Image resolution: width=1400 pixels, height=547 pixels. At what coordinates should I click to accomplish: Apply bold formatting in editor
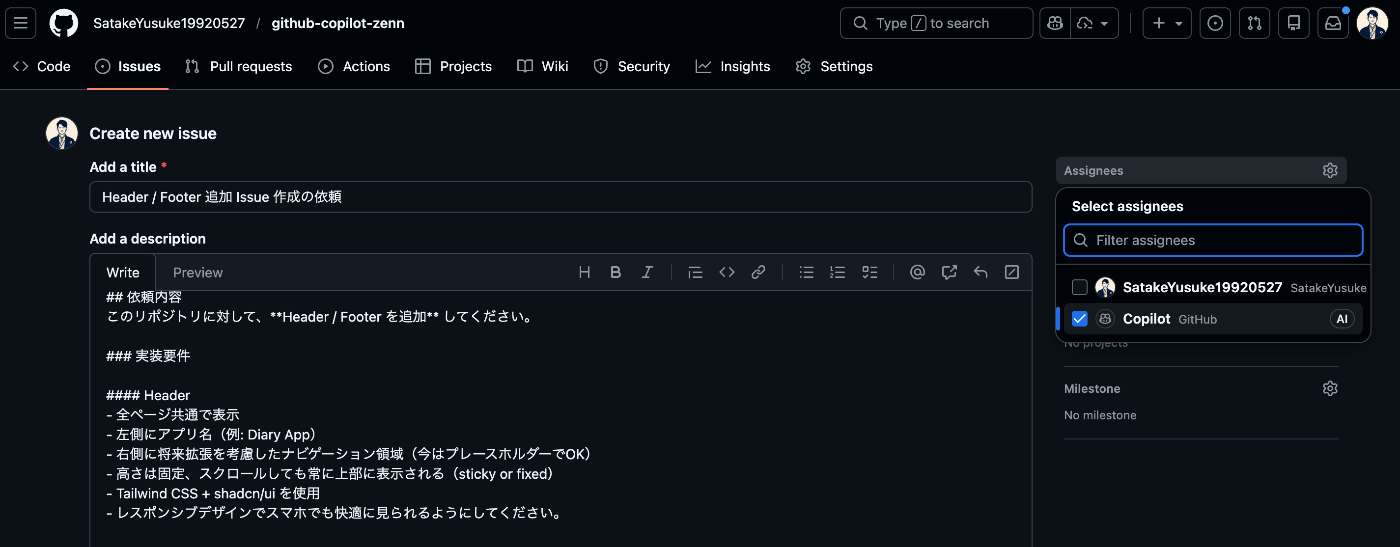tap(616, 272)
